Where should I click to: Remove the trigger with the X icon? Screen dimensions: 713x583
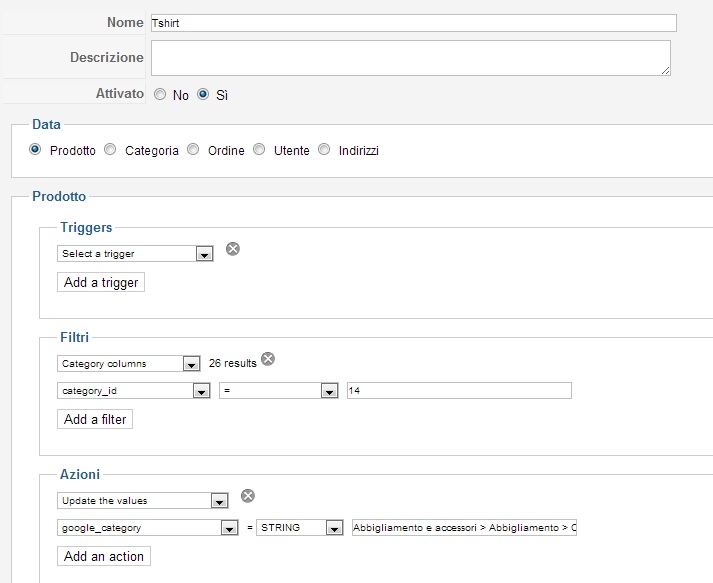point(233,249)
